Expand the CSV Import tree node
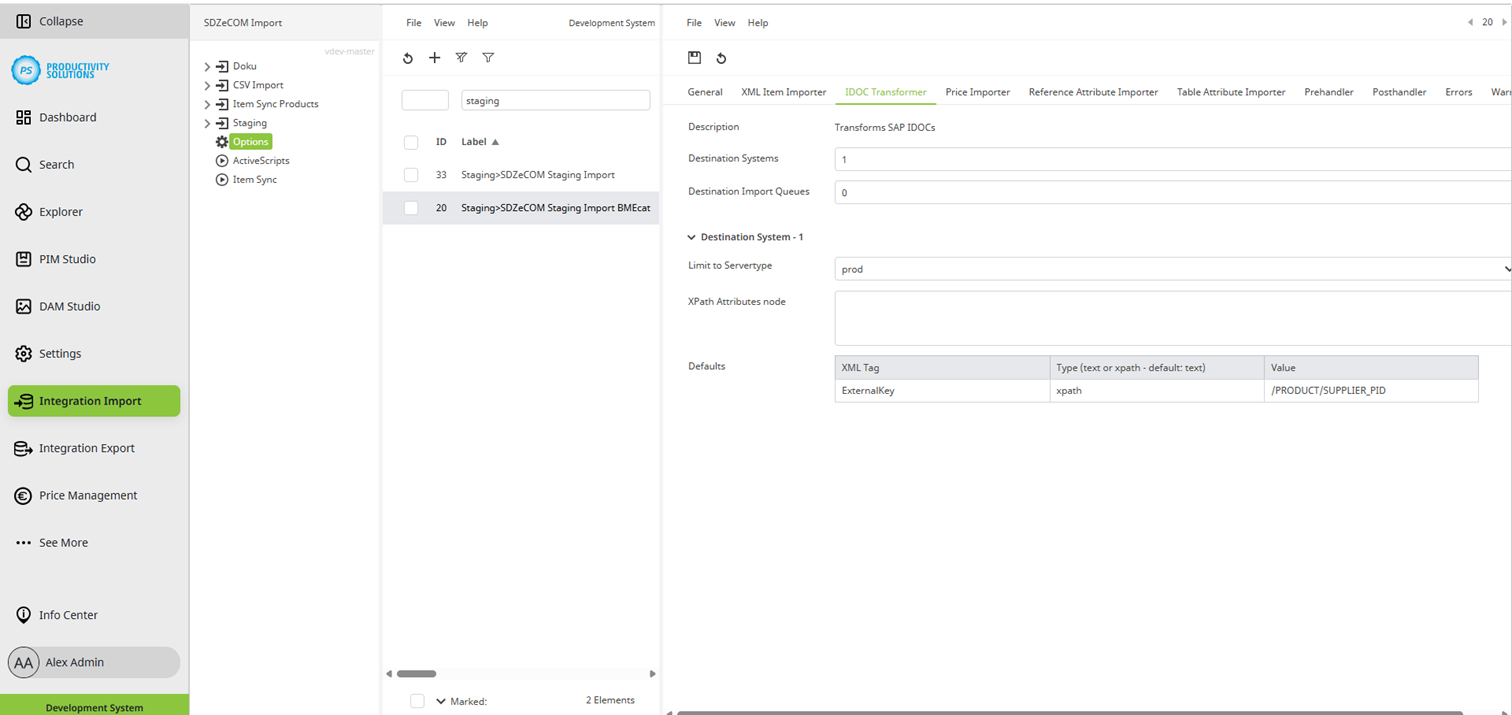The height and width of the screenshot is (715, 1512). [207, 84]
